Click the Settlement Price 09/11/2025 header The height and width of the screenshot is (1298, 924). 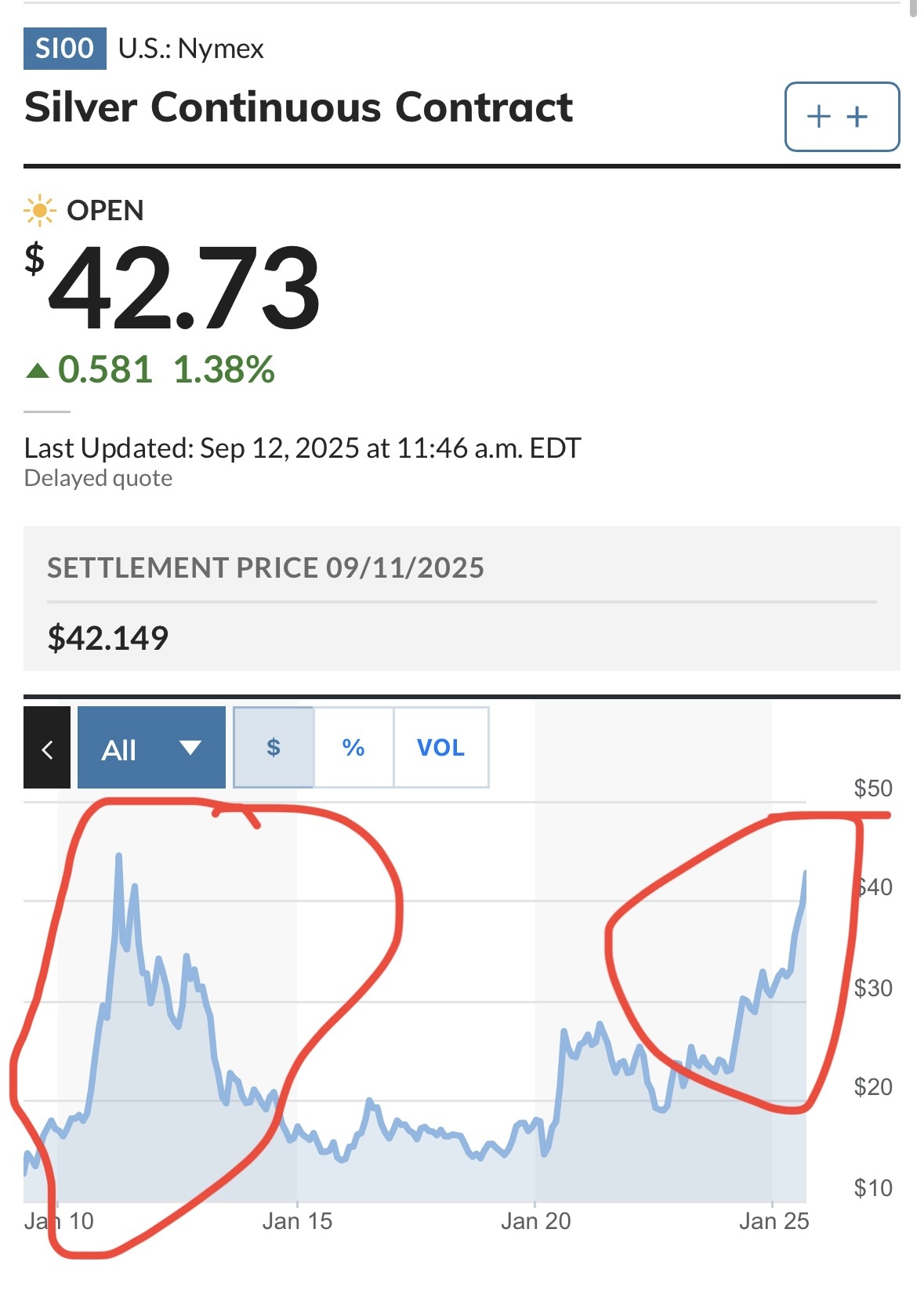click(x=266, y=567)
